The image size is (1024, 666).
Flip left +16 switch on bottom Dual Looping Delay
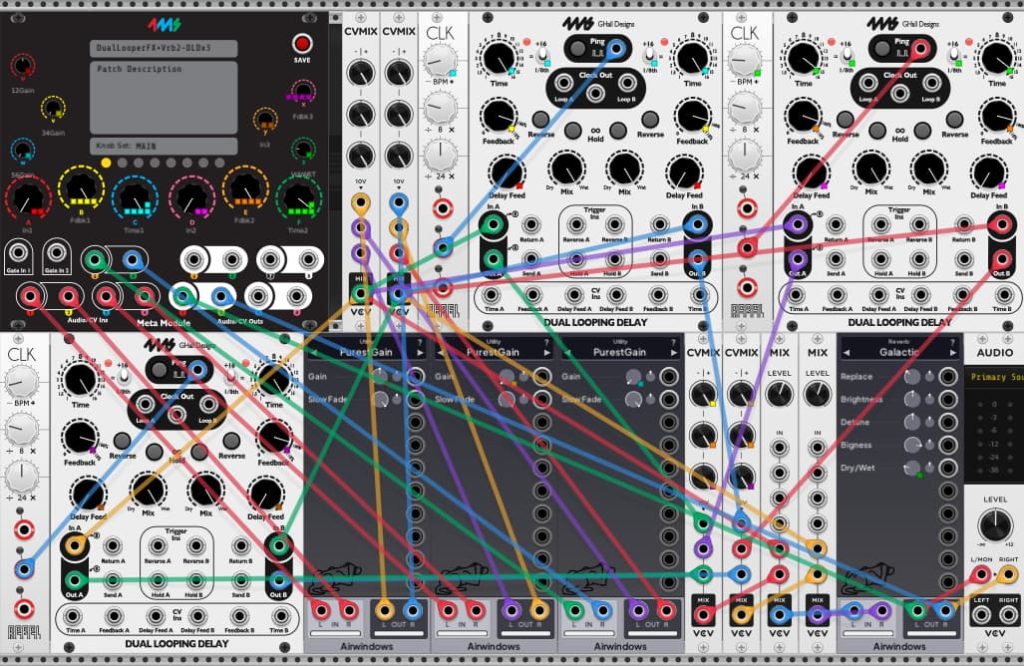pyautogui.click(x=123, y=377)
